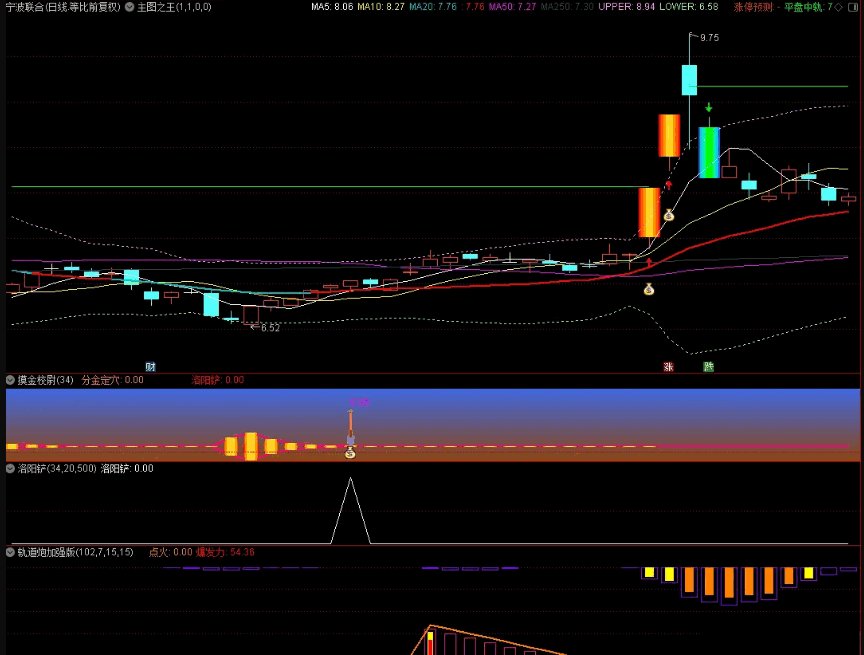
Task: Click the 宁波联合(日线,等比前复权) title
Action: tap(63, 7)
